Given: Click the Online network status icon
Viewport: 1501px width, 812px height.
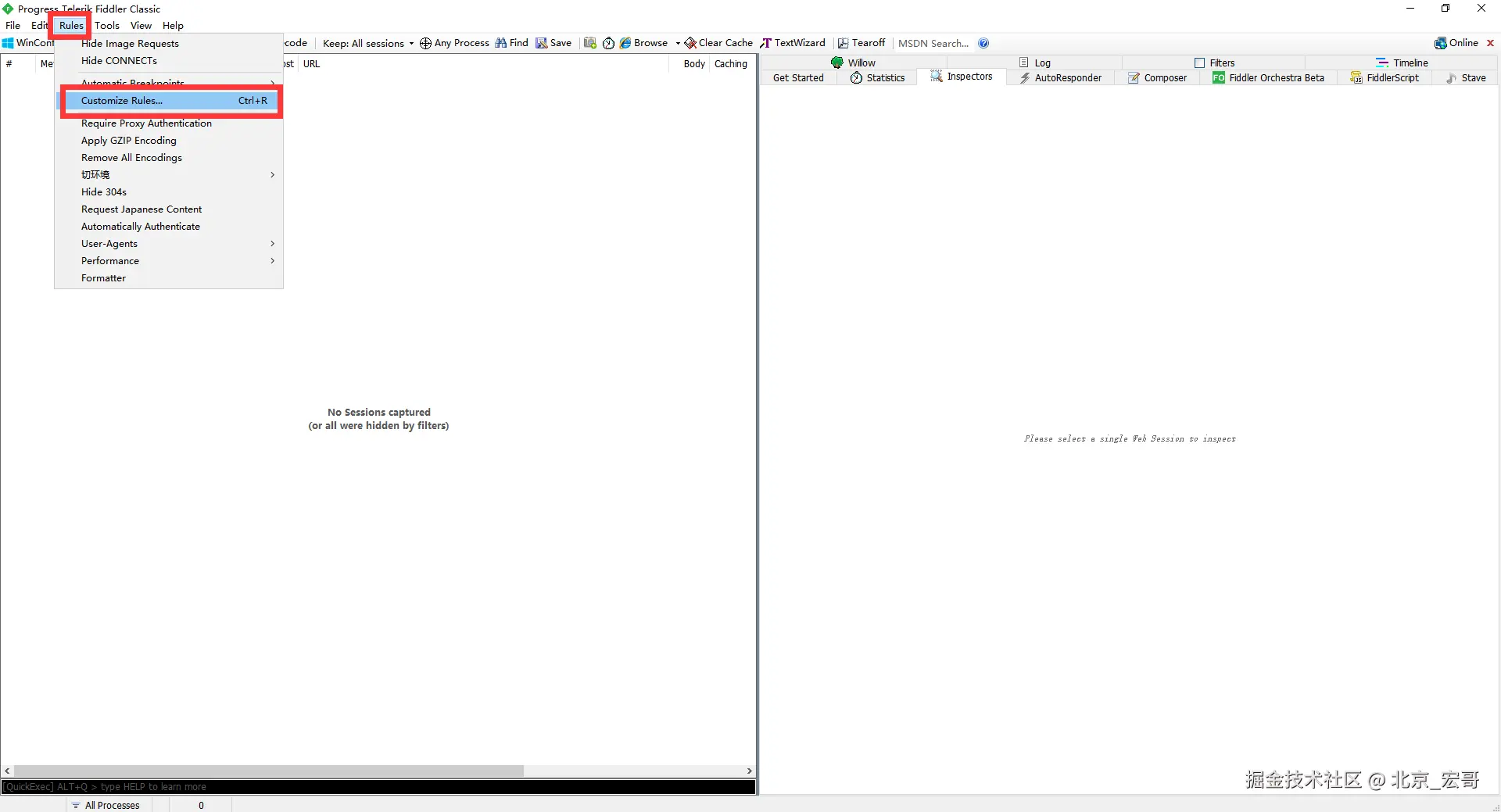Looking at the screenshot, I should [x=1440, y=43].
